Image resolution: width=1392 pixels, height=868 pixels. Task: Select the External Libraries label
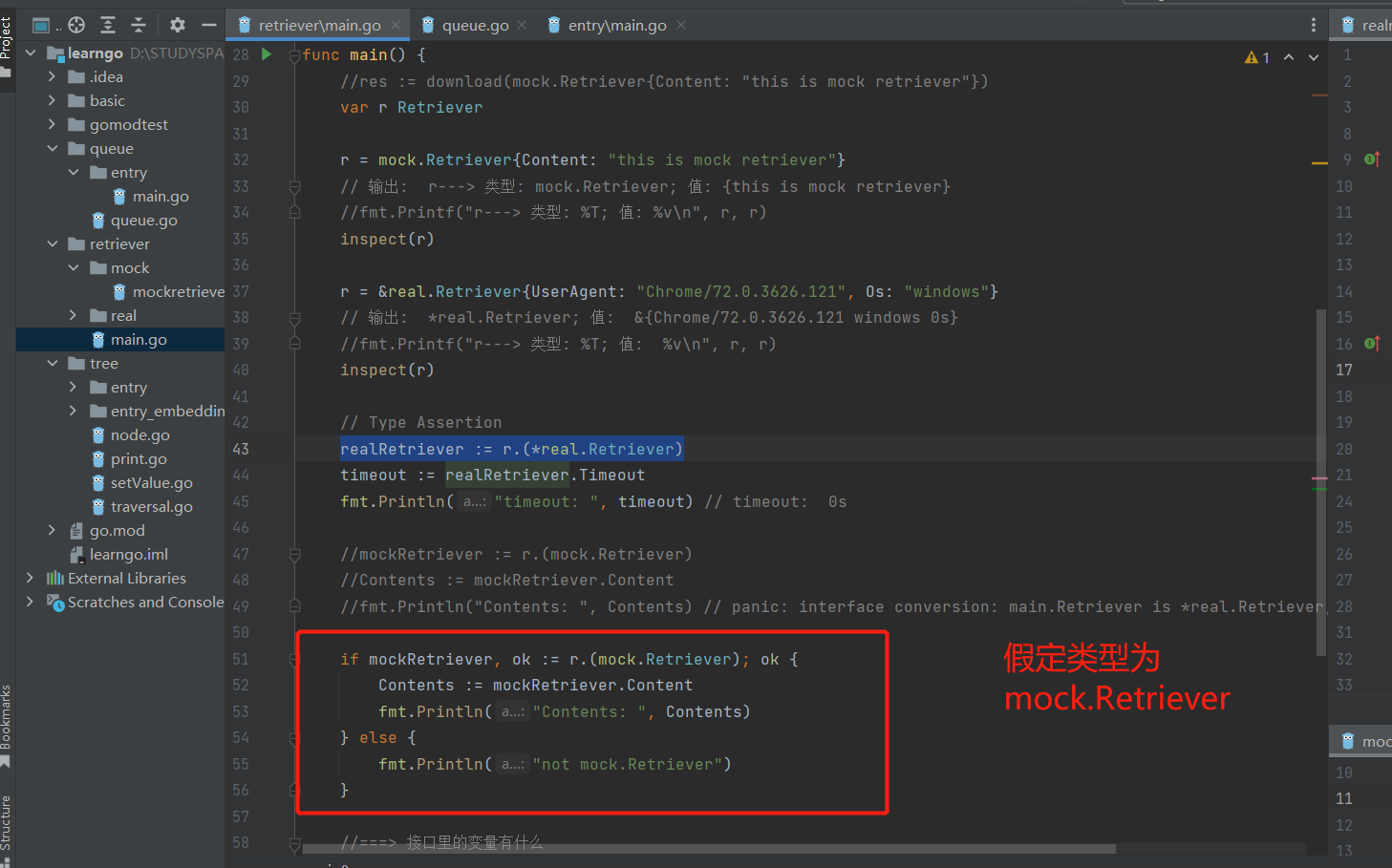pyautogui.click(x=127, y=578)
